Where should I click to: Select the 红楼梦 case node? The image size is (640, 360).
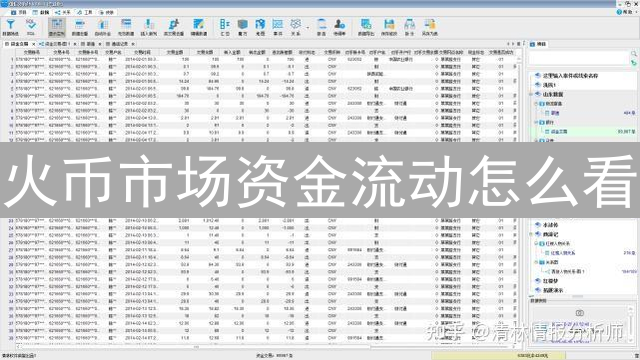pyautogui.click(x=550, y=281)
